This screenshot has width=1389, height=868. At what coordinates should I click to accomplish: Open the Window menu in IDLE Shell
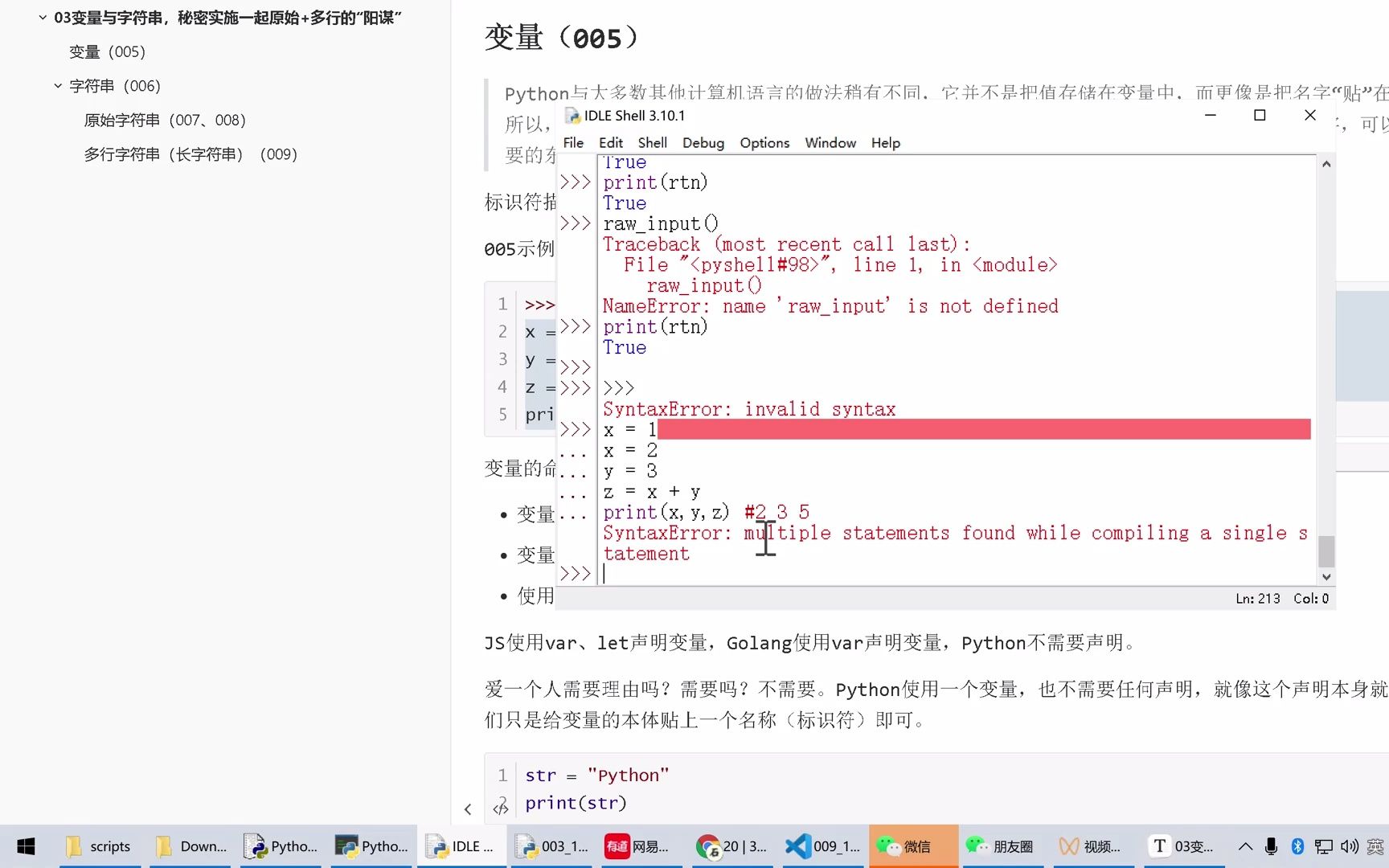pos(830,143)
